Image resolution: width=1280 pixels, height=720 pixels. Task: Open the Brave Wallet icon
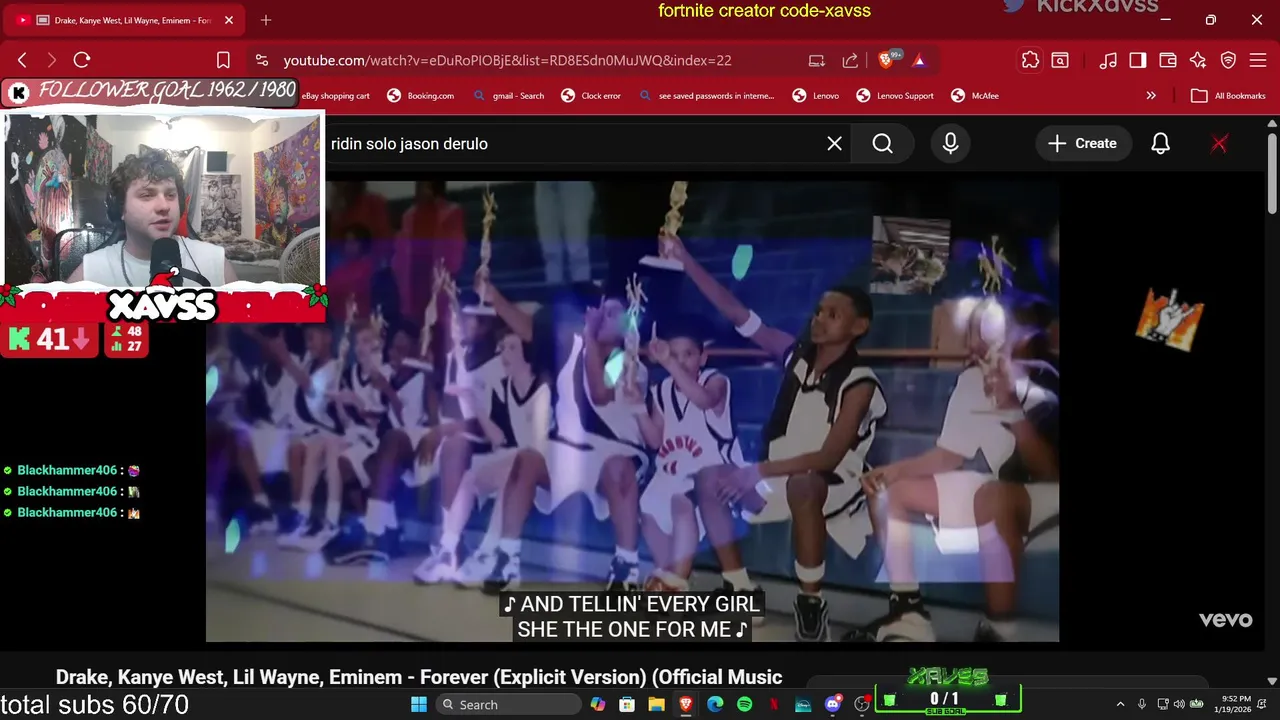pyautogui.click(x=1168, y=60)
